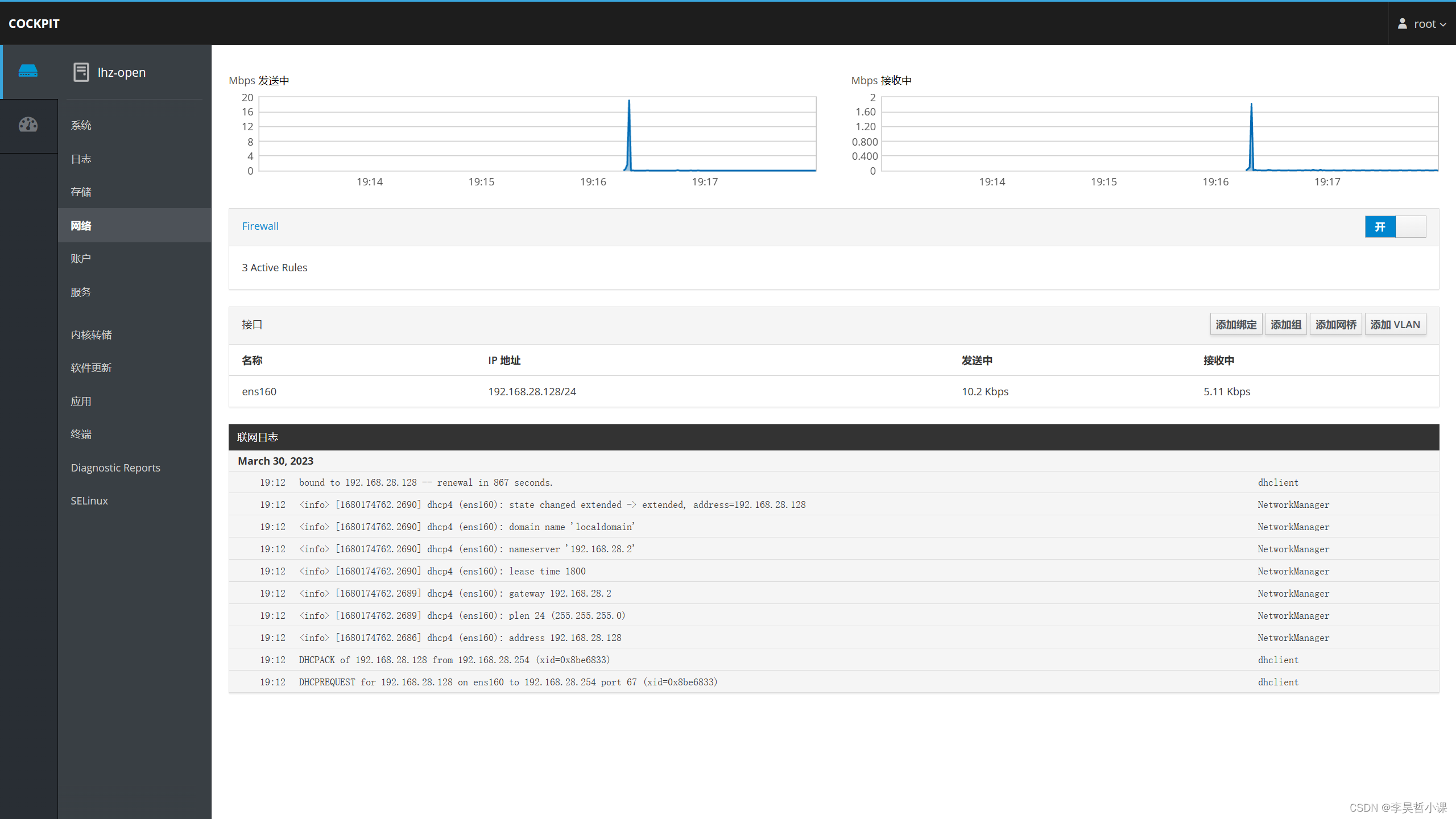1456x819 pixels.
Task: Open the dashboard gauge icon
Action: pos(28,125)
